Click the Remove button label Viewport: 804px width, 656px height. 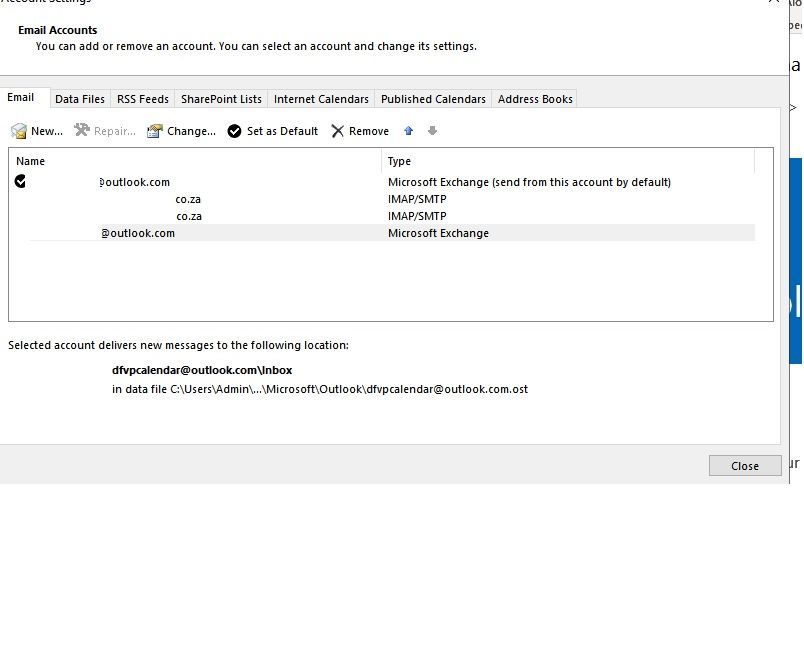[369, 131]
